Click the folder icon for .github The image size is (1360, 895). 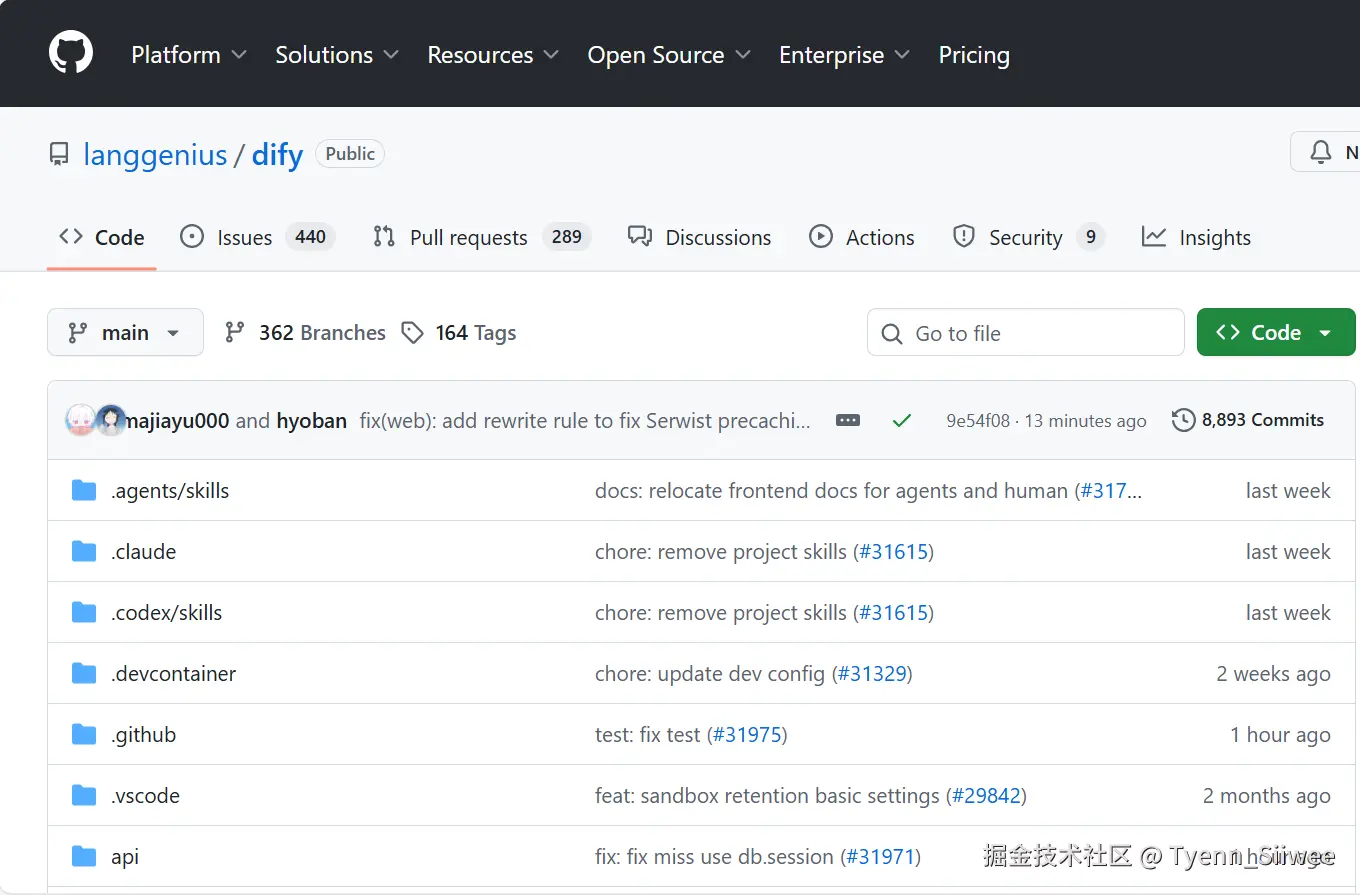coord(84,734)
